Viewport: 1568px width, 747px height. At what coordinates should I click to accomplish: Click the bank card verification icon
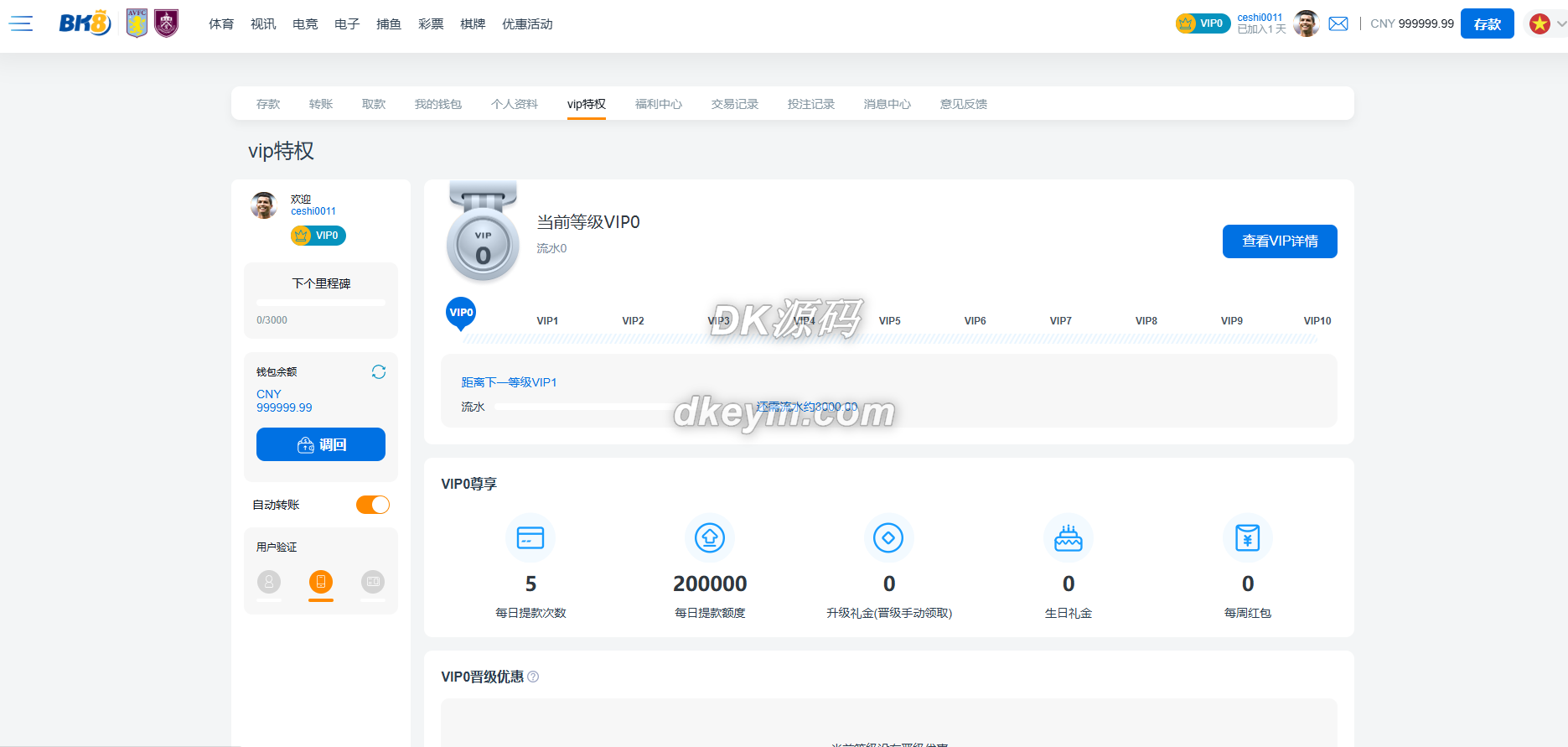[373, 581]
